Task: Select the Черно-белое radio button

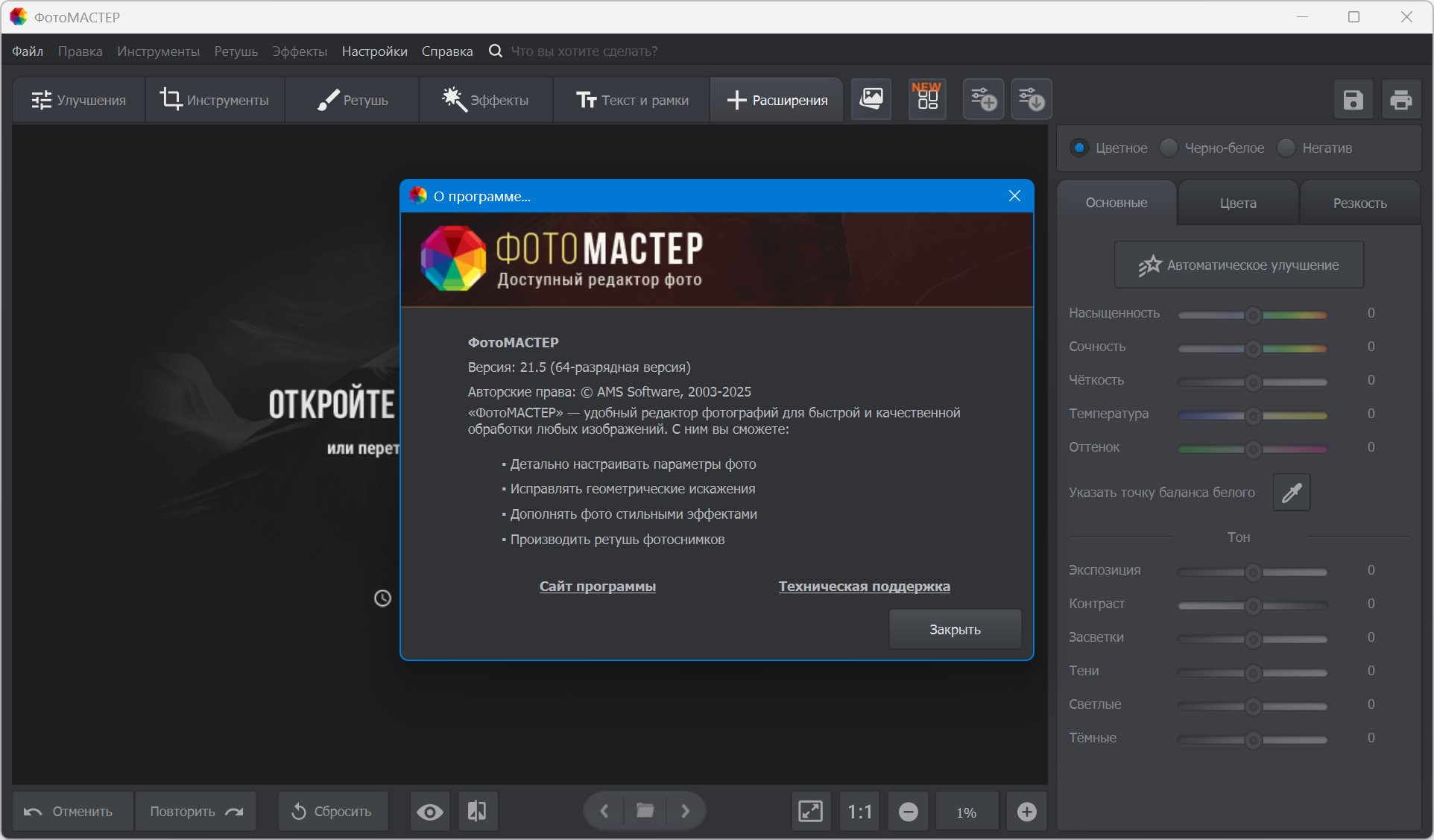Action: click(x=1169, y=148)
